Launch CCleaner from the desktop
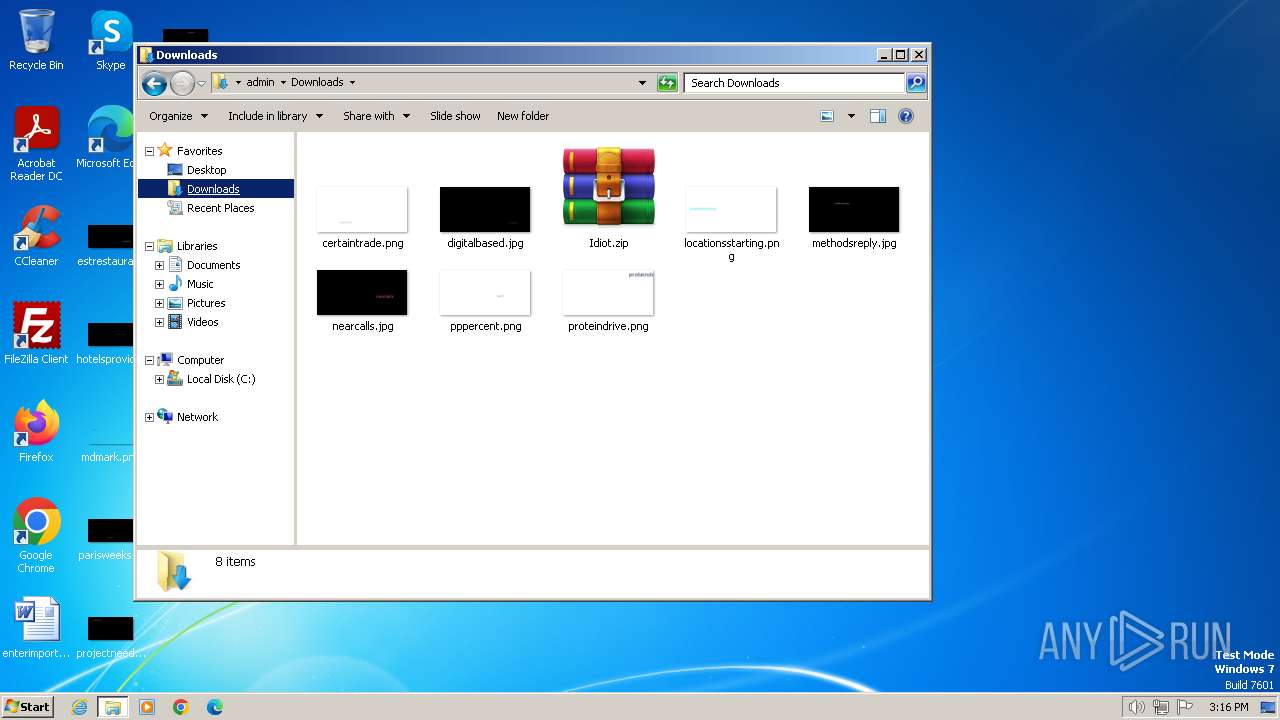Viewport: 1280px width, 720px height. pos(36,236)
